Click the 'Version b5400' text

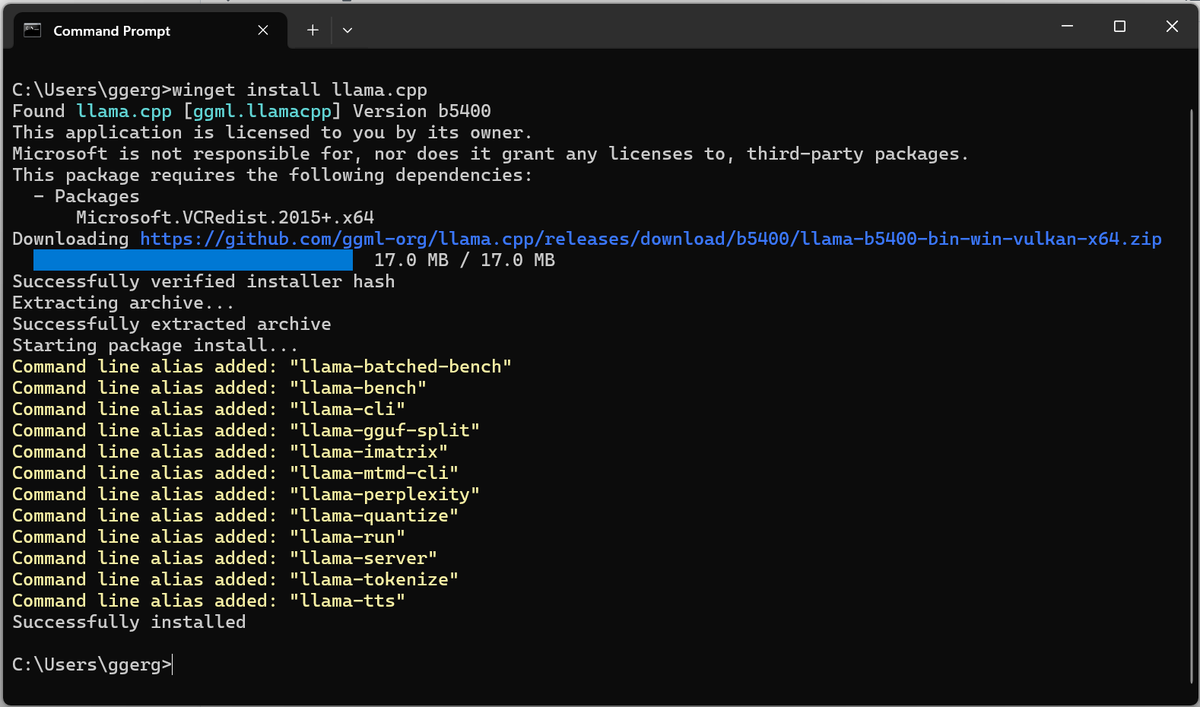coord(422,111)
